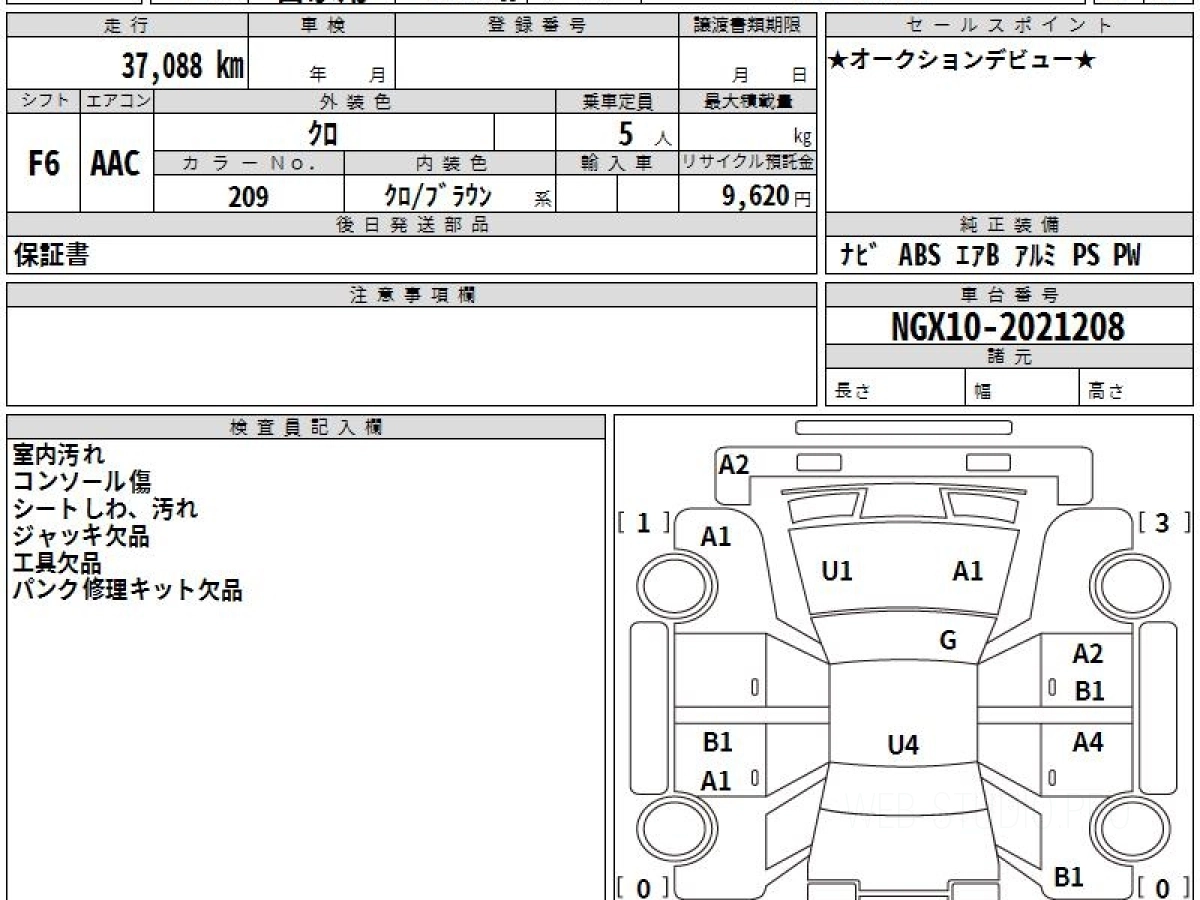1200x900 pixels.
Task: Select the パンク修理キット欠品 inspector note
Action: point(127,590)
